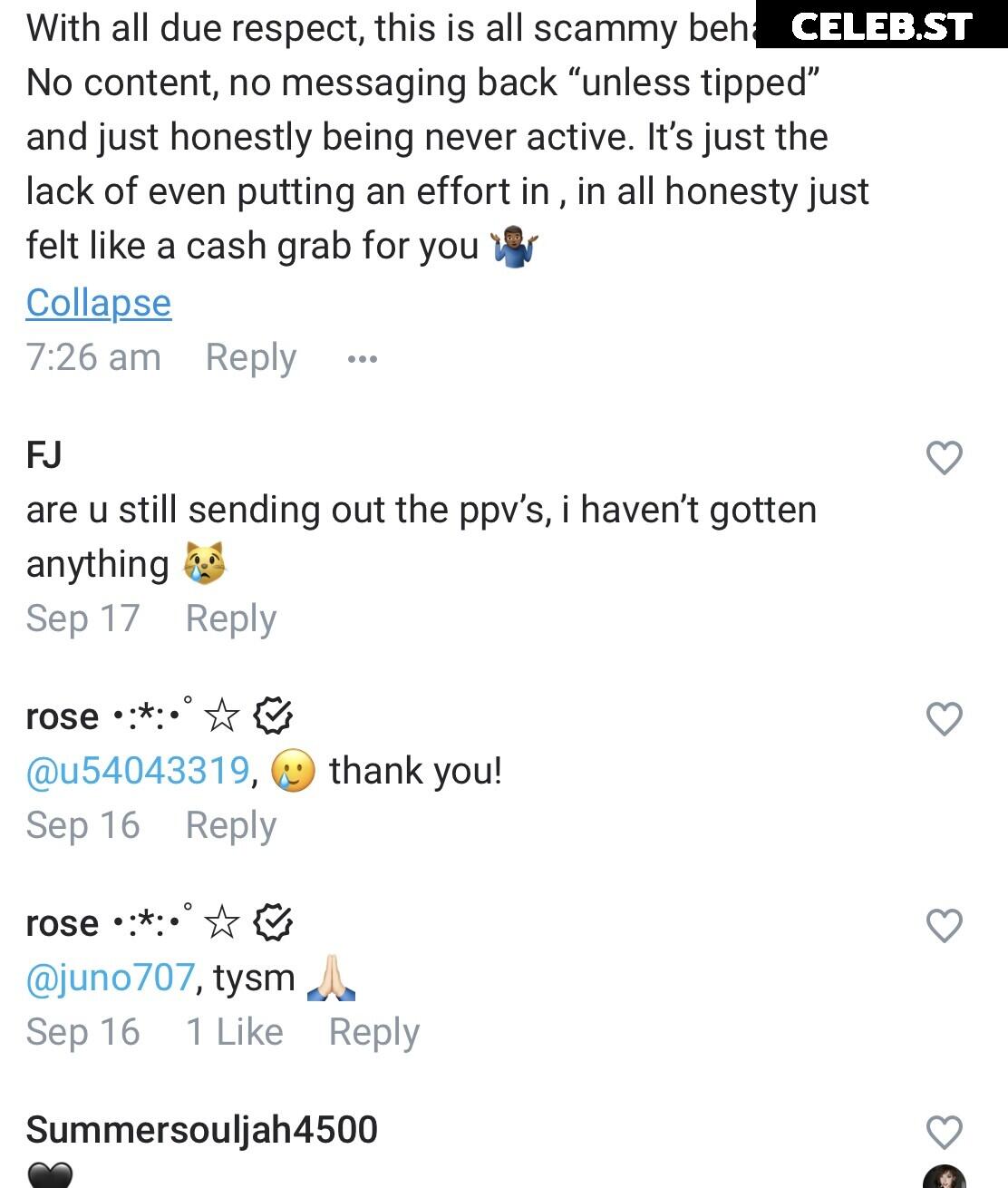Tap verified badge beside rose's first comment

coord(272,716)
